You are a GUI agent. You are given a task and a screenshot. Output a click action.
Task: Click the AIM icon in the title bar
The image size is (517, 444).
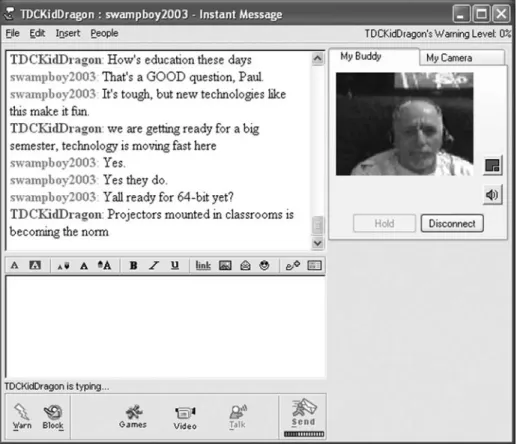point(9,14)
